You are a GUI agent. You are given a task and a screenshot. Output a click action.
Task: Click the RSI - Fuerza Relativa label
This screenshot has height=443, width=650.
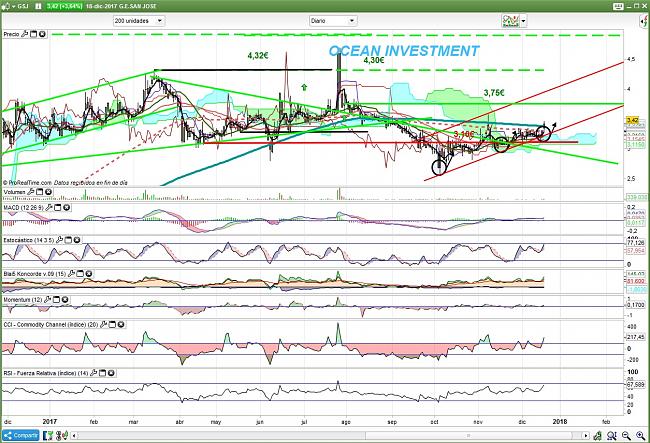(46, 373)
